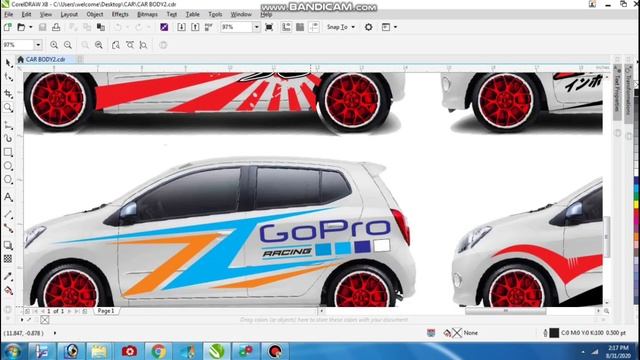Create a new document
Screen dimensions: 640x360
coord(8,27)
